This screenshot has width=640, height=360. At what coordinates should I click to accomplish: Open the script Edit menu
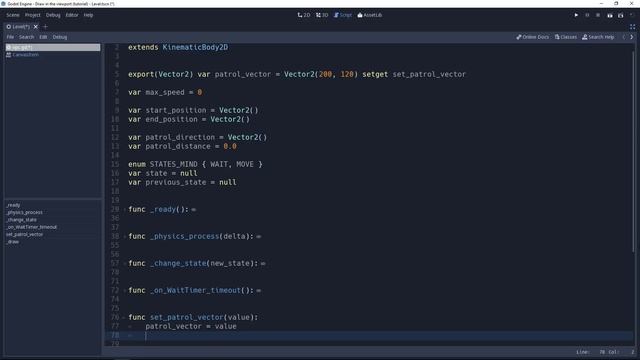tap(43, 37)
